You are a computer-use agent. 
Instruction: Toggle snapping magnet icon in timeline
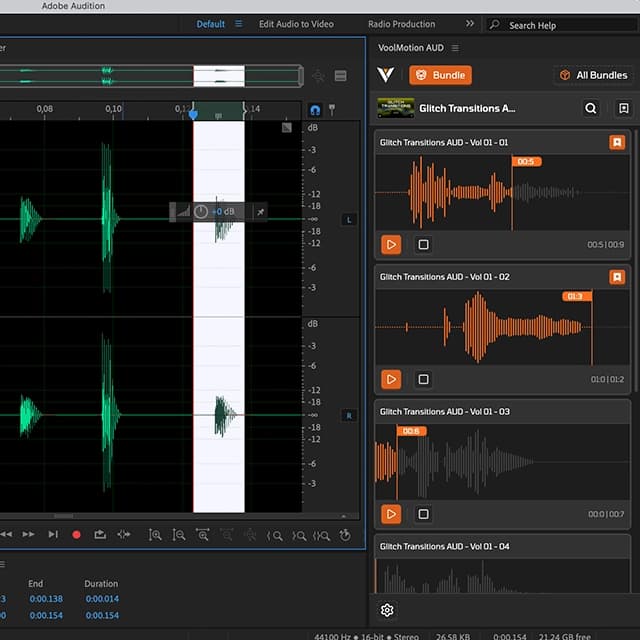(x=315, y=110)
